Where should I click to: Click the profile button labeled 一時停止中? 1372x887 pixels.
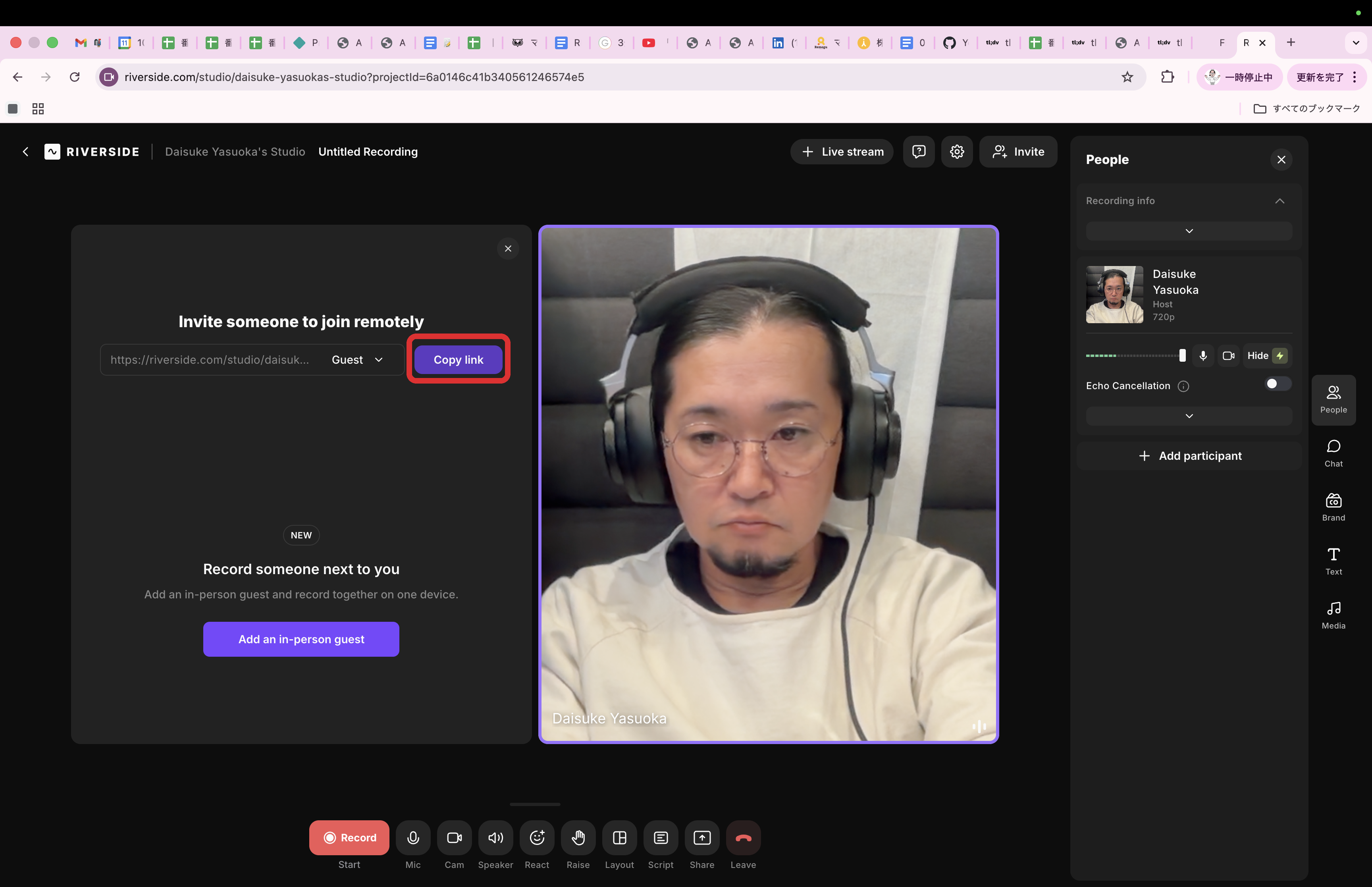(x=1239, y=77)
